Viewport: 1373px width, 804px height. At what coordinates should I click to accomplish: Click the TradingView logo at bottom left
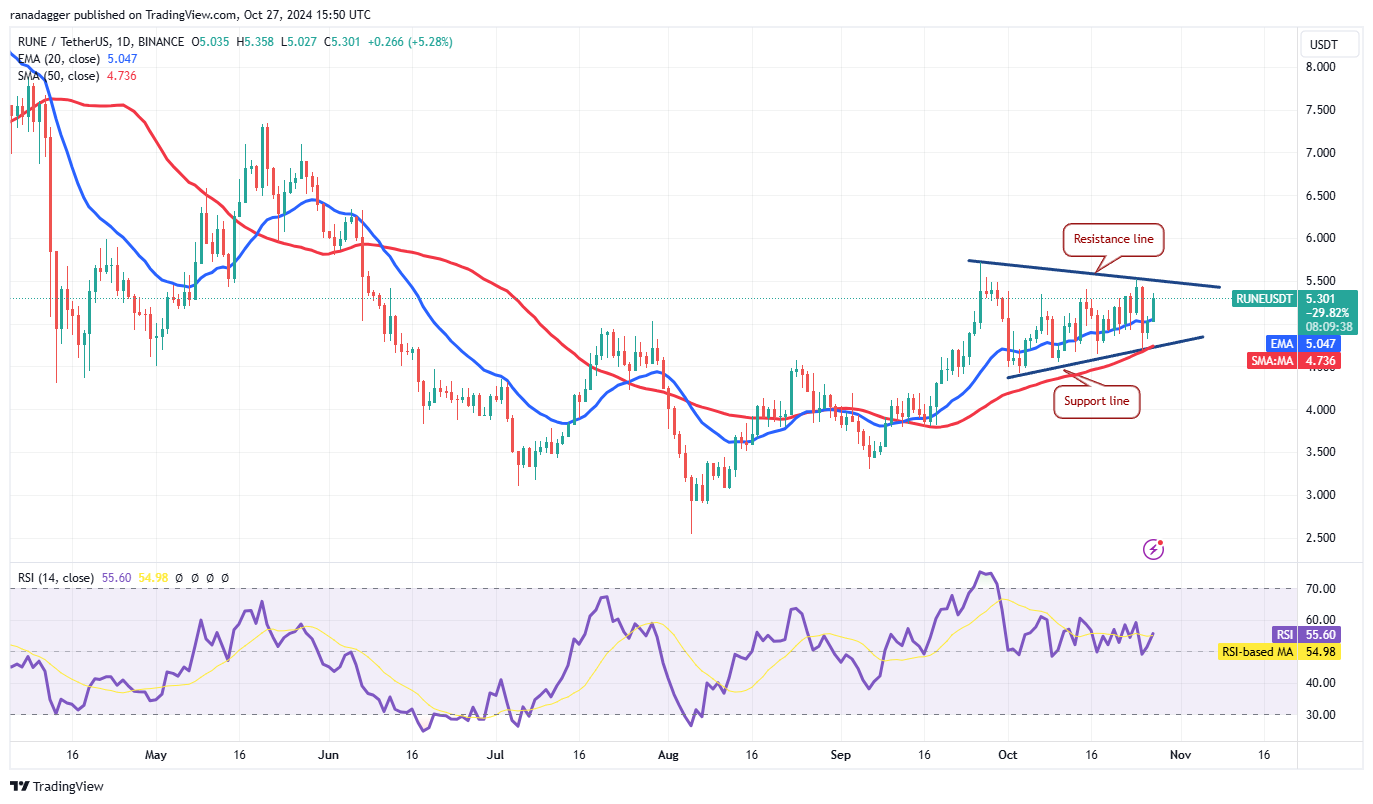[x=57, y=787]
